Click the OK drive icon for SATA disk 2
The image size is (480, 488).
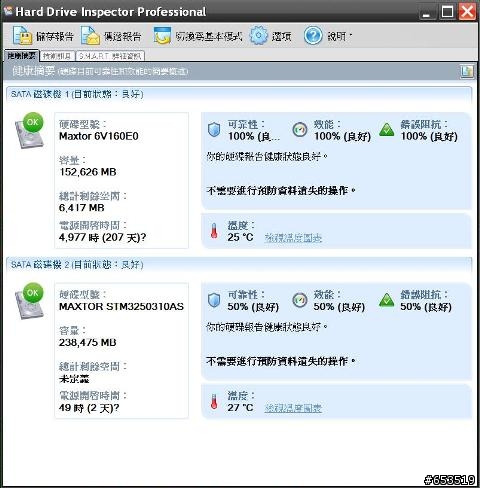pyautogui.click(x=30, y=301)
